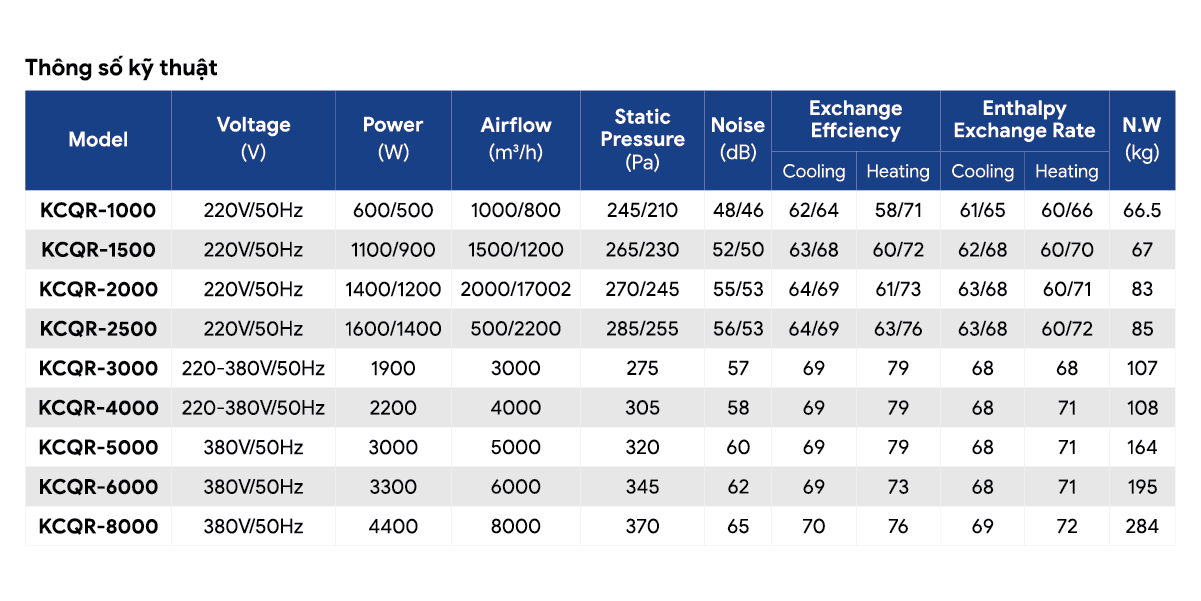Select the Exchange Efficiency header
Image resolution: width=1201 pixels, height=601 pixels.
pyautogui.click(x=855, y=120)
